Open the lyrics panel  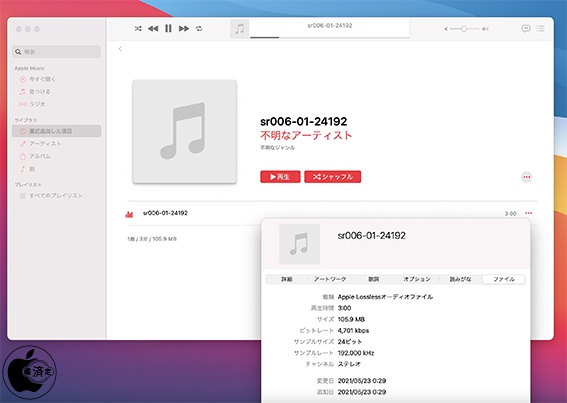click(526, 28)
